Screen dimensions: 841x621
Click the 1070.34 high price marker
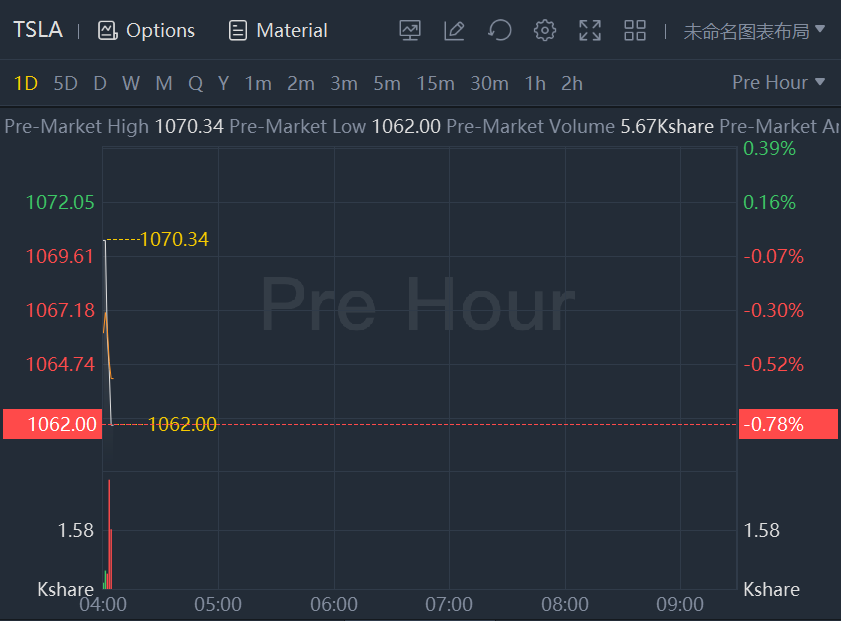click(174, 239)
